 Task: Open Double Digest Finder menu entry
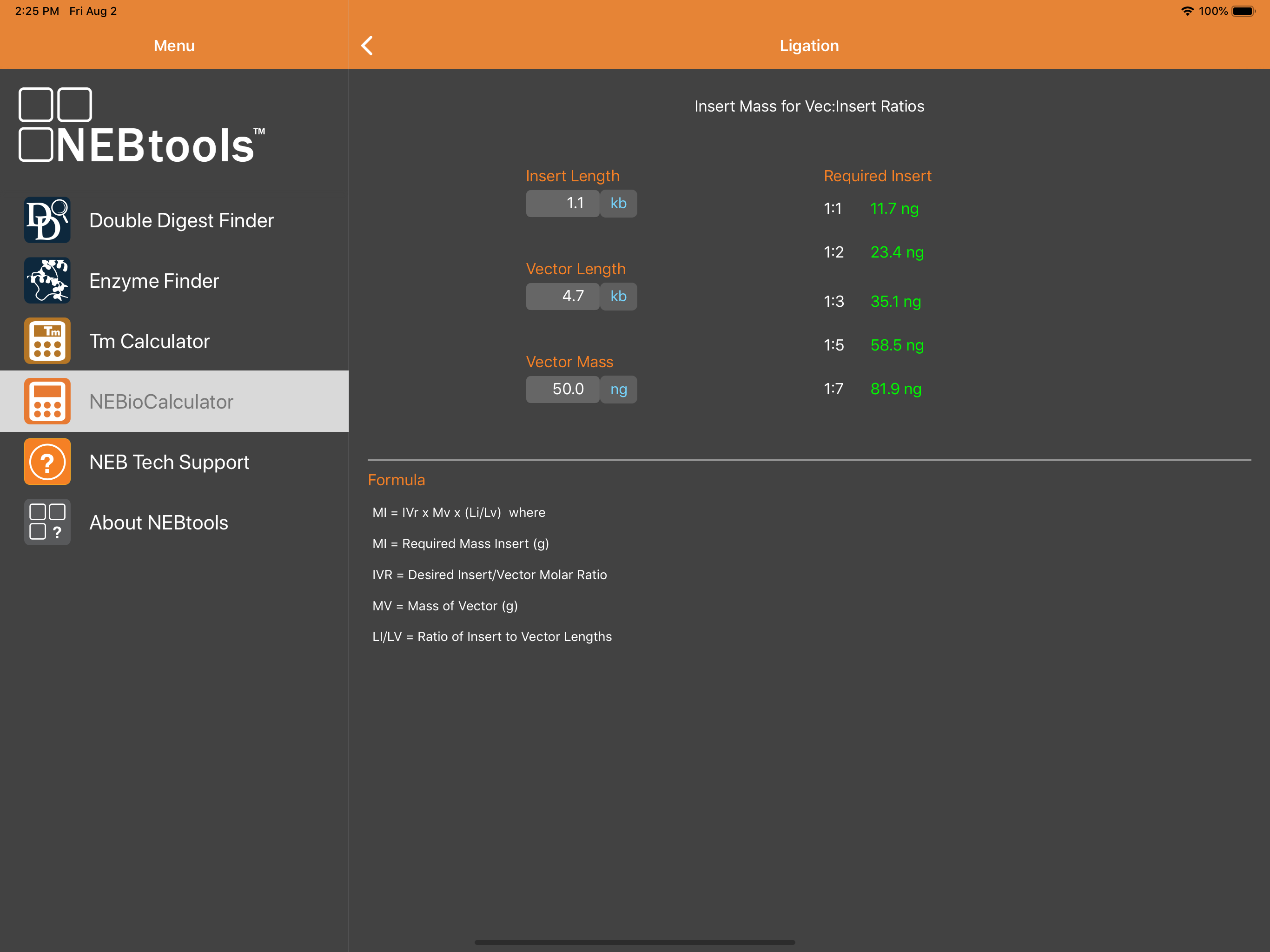point(174,220)
